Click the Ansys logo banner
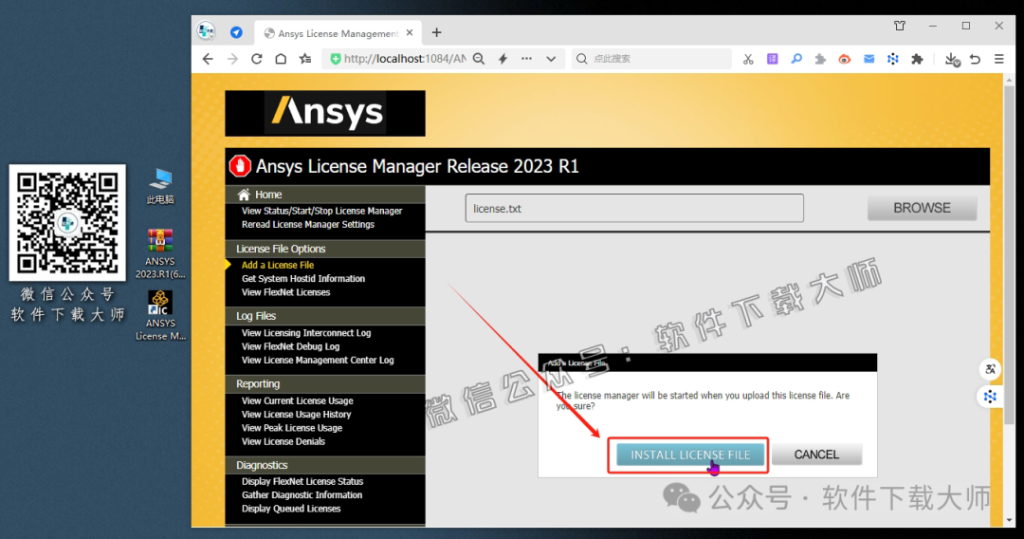The width and height of the screenshot is (1024, 539). (x=325, y=113)
